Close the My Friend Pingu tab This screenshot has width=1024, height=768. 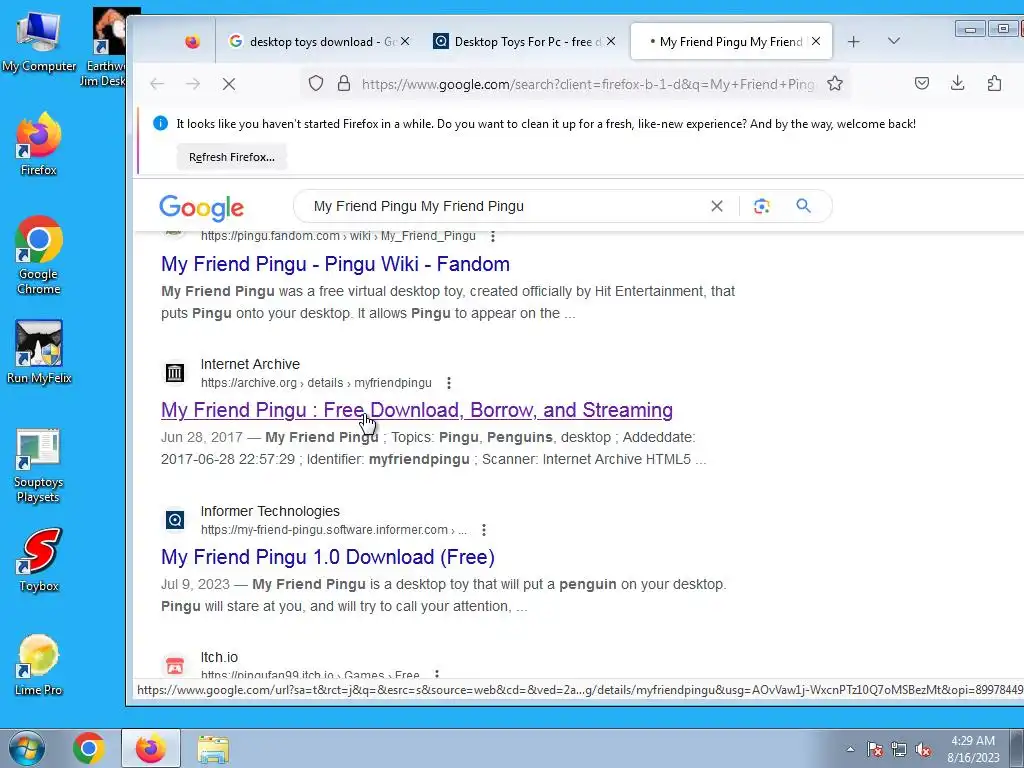[x=816, y=41]
